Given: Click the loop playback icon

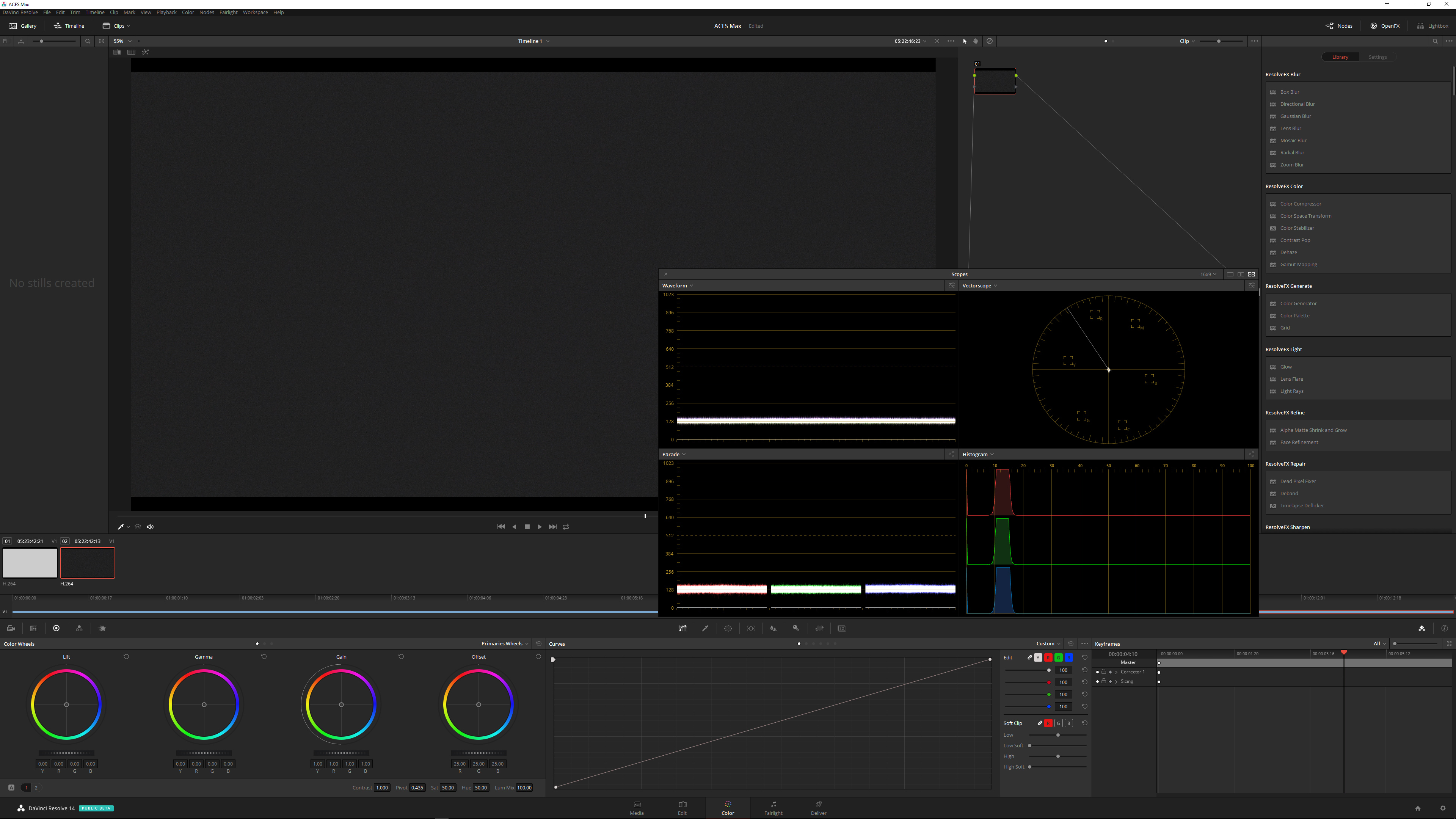Looking at the screenshot, I should point(566,527).
